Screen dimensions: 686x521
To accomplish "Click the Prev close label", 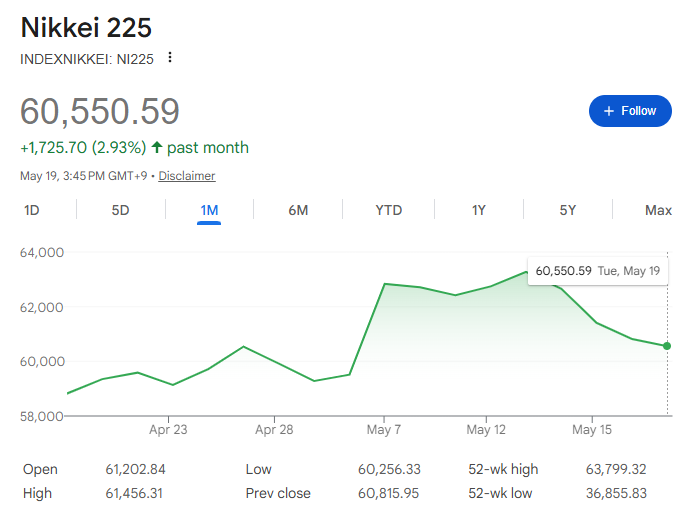I will tap(278, 493).
